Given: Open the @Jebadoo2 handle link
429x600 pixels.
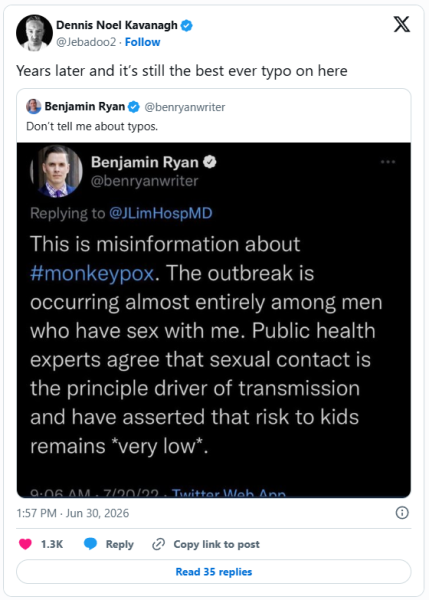Looking at the screenshot, I should point(86,42).
